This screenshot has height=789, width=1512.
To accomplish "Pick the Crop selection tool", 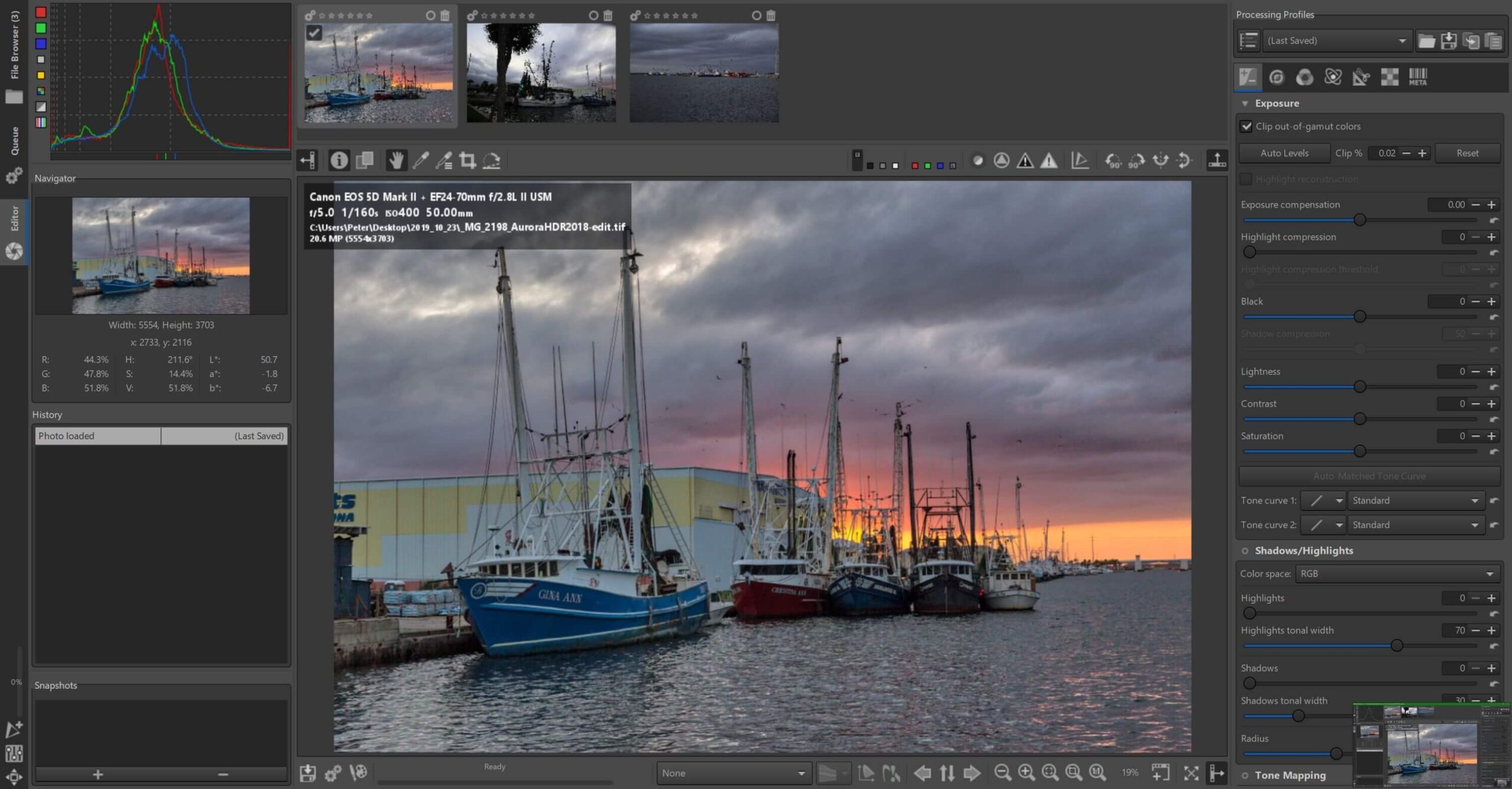I will pos(468,160).
